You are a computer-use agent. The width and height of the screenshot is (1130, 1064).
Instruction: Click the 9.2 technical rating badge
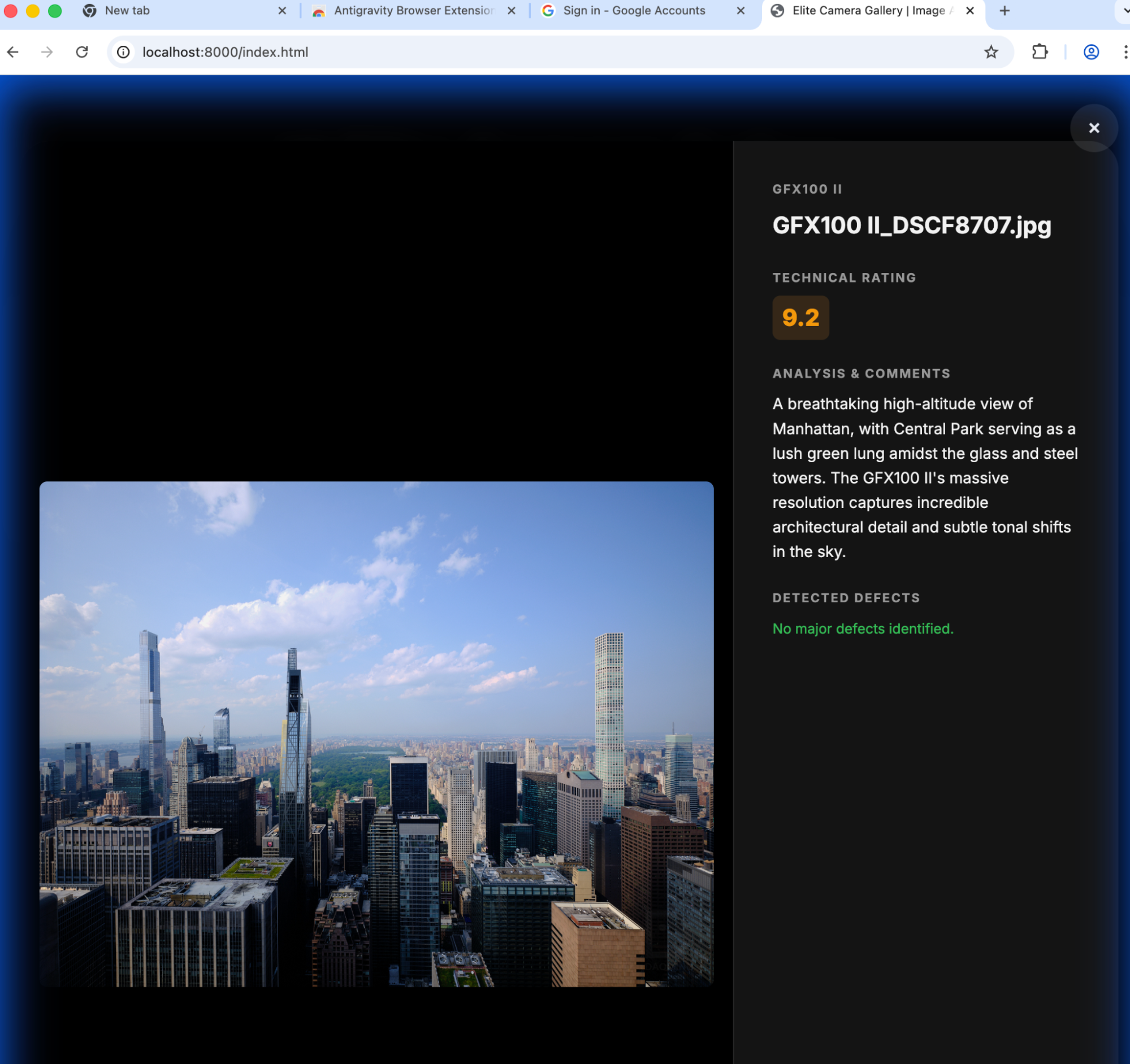pos(800,318)
